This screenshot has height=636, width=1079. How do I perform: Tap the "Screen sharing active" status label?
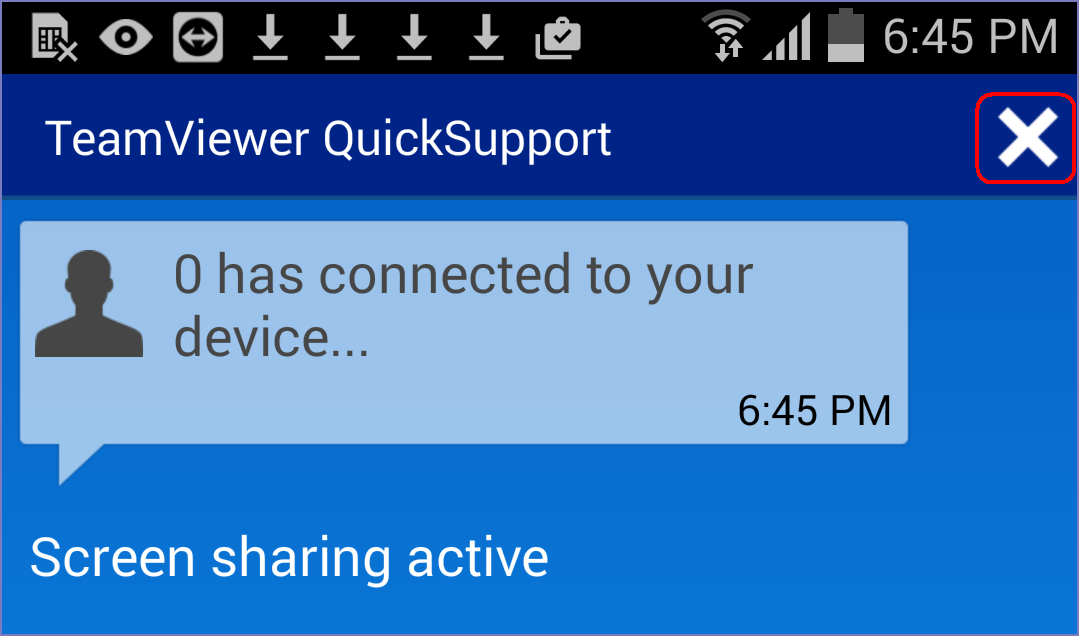click(x=289, y=558)
